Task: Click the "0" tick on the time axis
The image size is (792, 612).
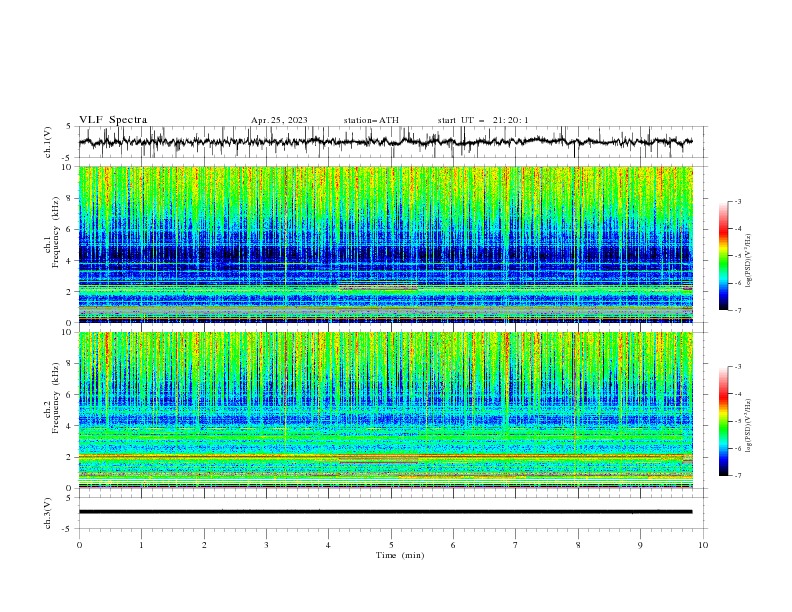Action: pos(79,545)
